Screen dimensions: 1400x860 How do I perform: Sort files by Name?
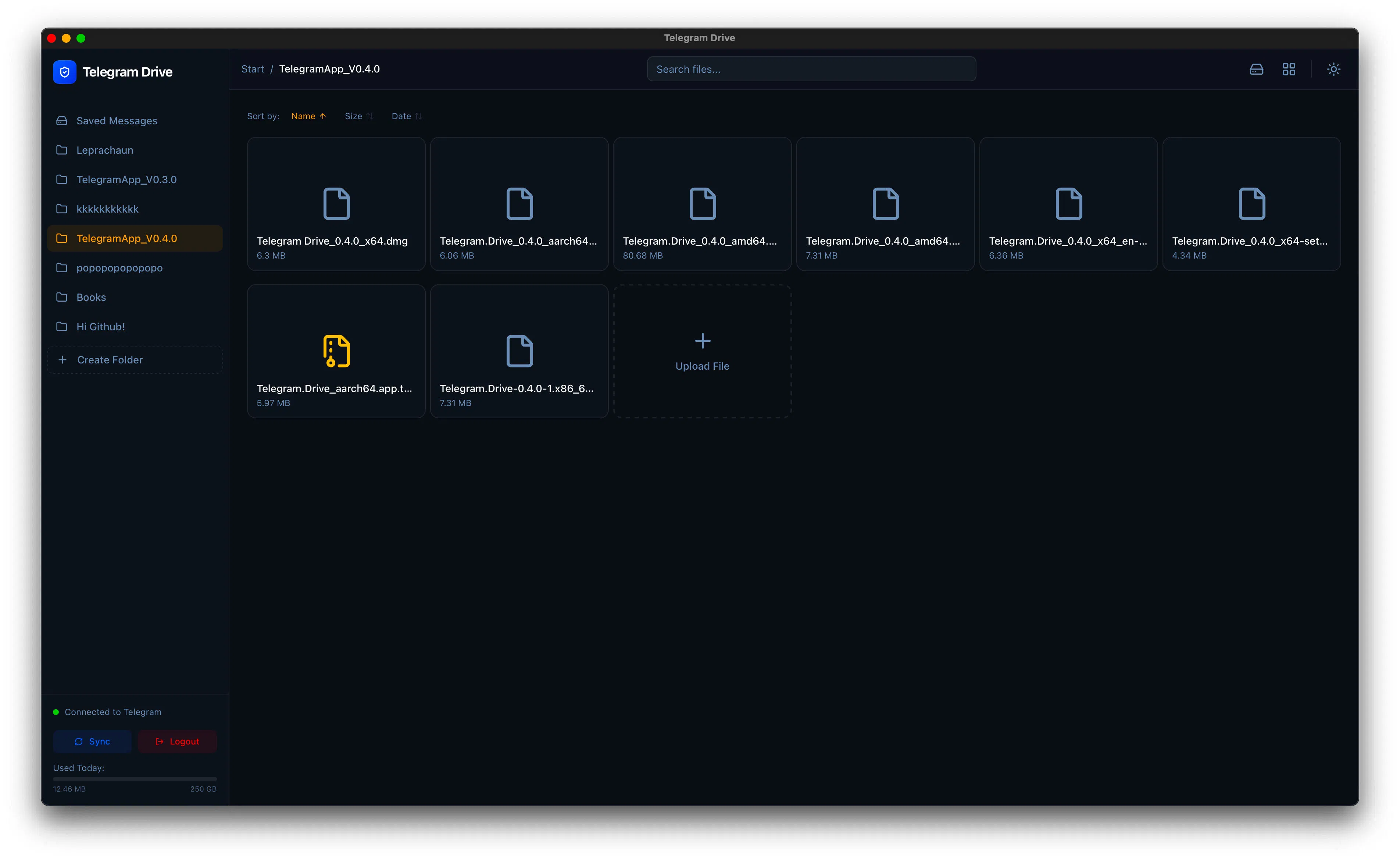pyautogui.click(x=309, y=116)
